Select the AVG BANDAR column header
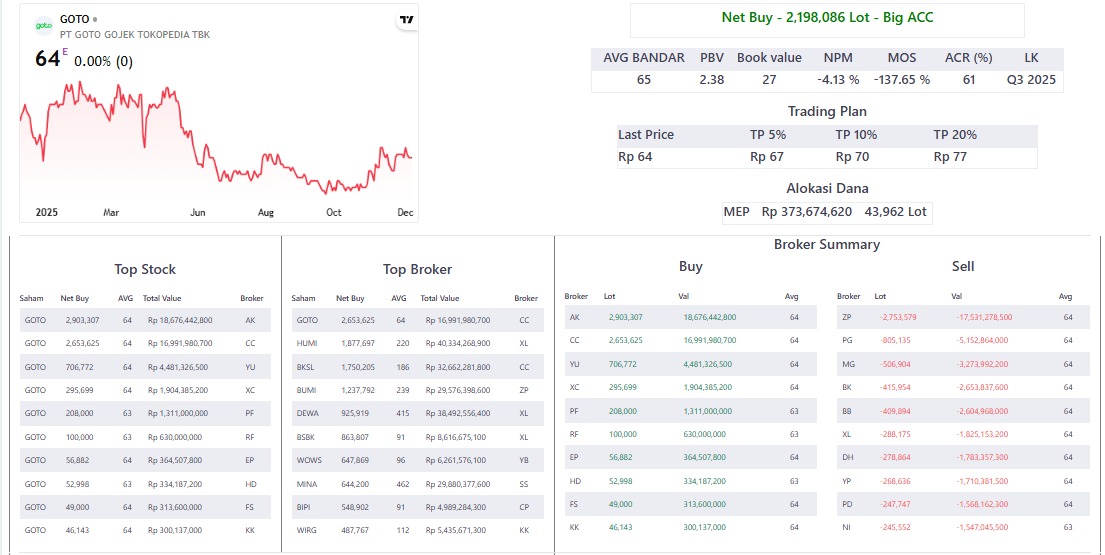Screen dimensions: 1105x555 coord(644,58)
